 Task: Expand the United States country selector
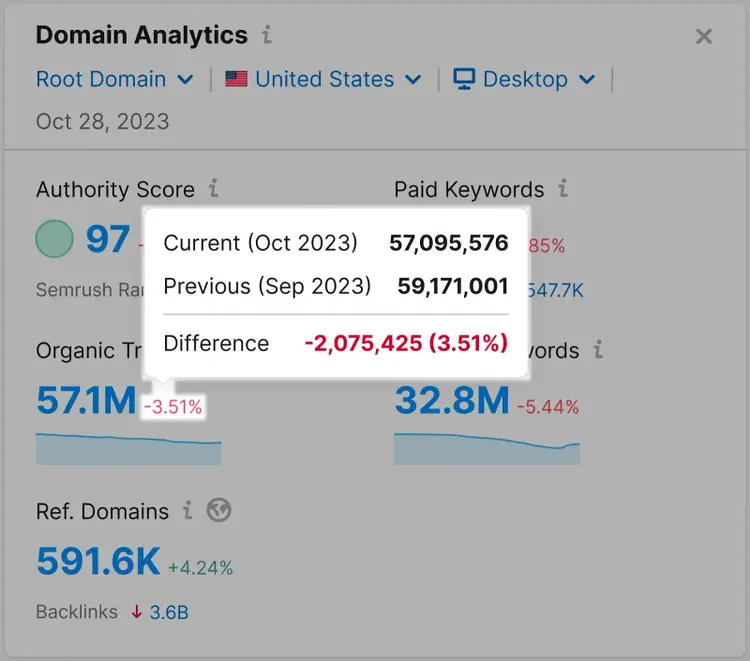click(324, 79)
